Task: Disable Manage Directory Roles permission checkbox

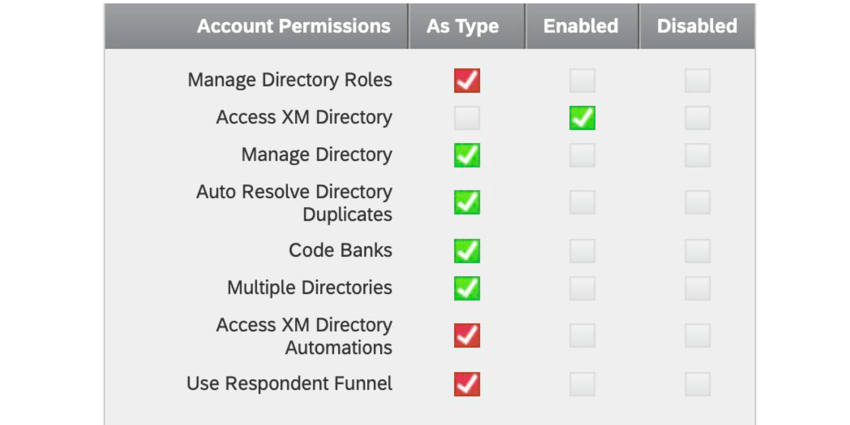Action: (x=697, y=80)
